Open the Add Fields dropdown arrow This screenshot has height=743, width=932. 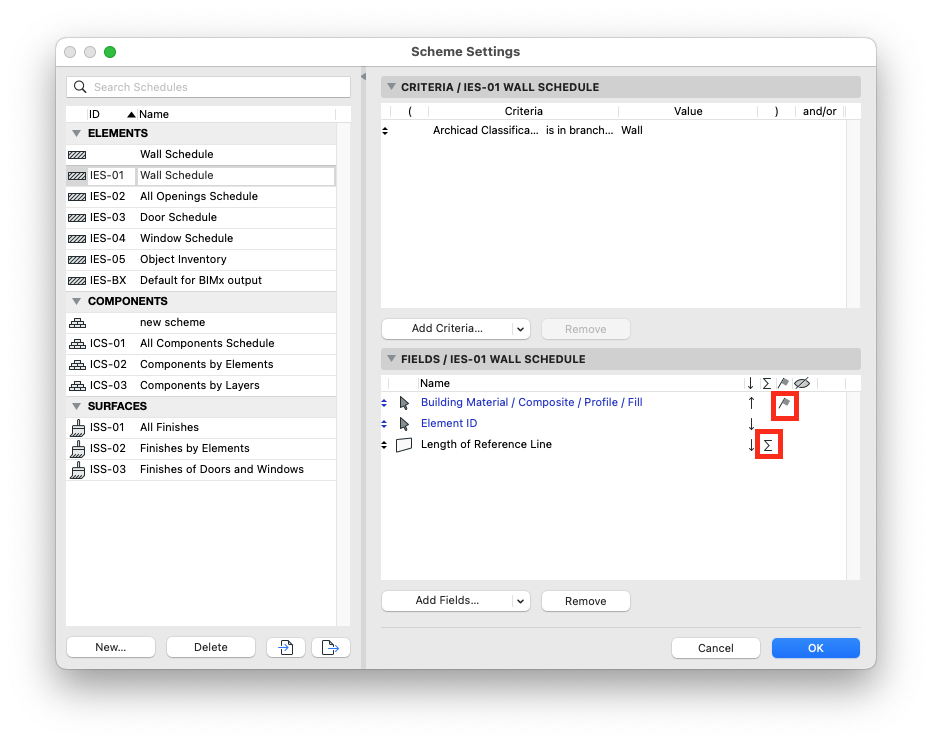[520, 601]
